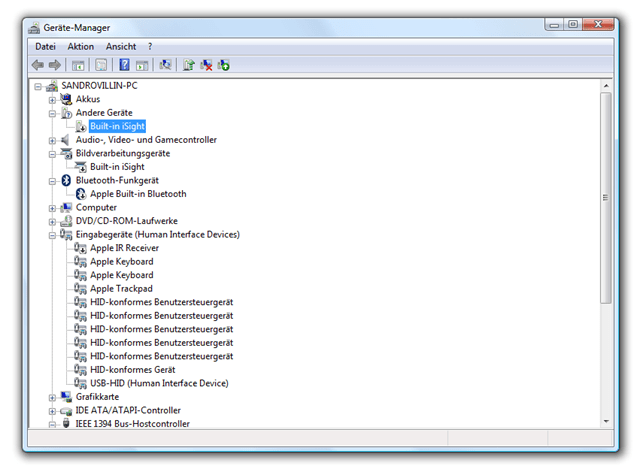
Task: Click the Apple IR Receiver device icon
Action: pyautogui.click(x=81, y=248)
